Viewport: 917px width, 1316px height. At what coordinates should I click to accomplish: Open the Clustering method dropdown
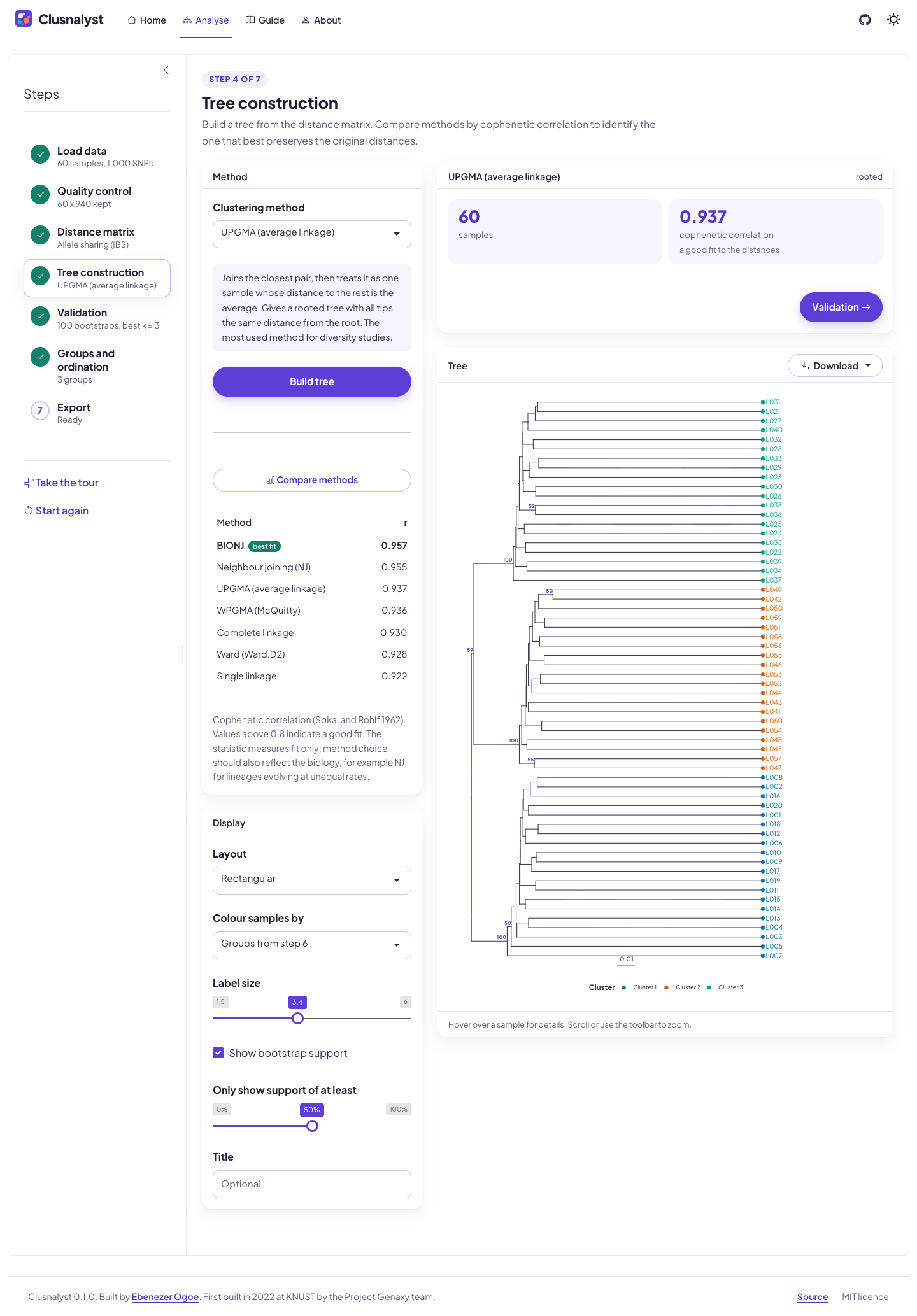click(x=312, y=234)
